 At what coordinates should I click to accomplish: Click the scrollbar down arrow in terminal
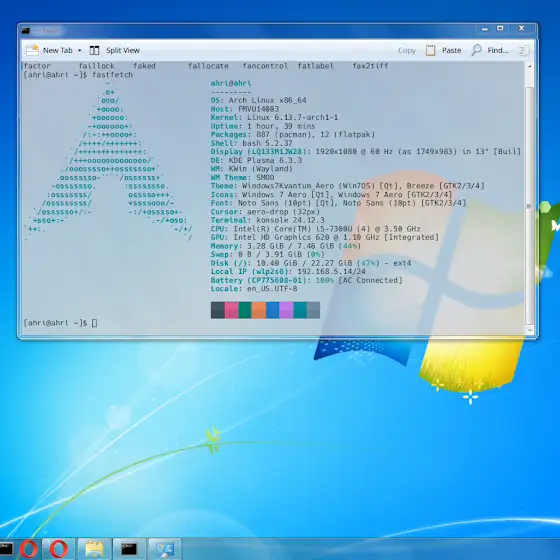[529, 330]
